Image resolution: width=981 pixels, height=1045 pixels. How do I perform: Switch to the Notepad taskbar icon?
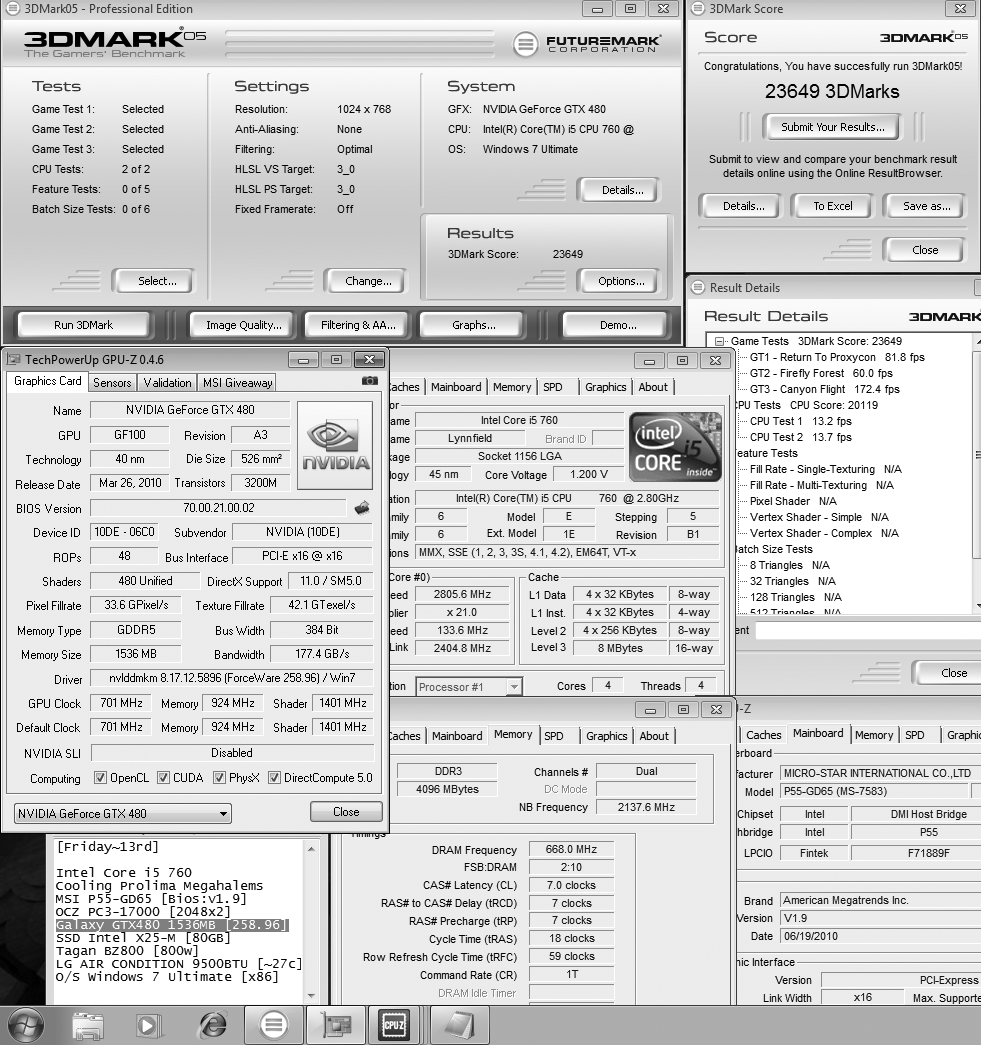click(459, 1025)
